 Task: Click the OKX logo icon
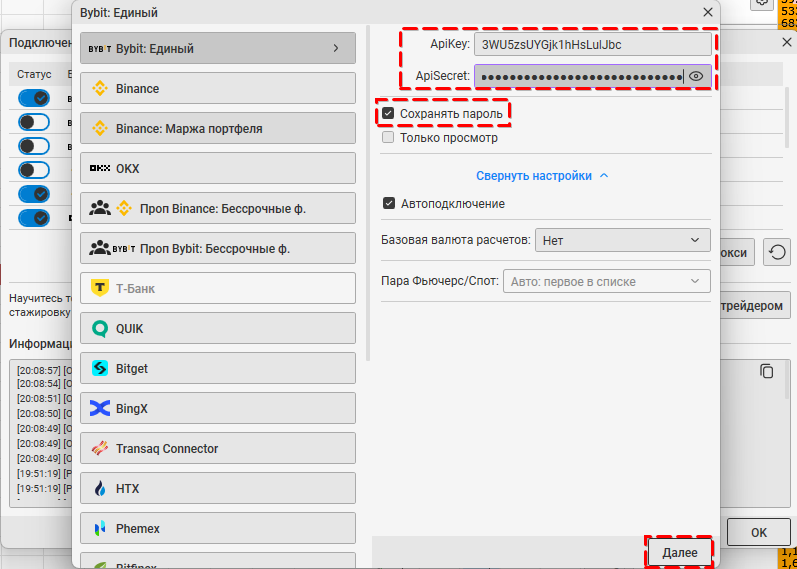point(100,168)
